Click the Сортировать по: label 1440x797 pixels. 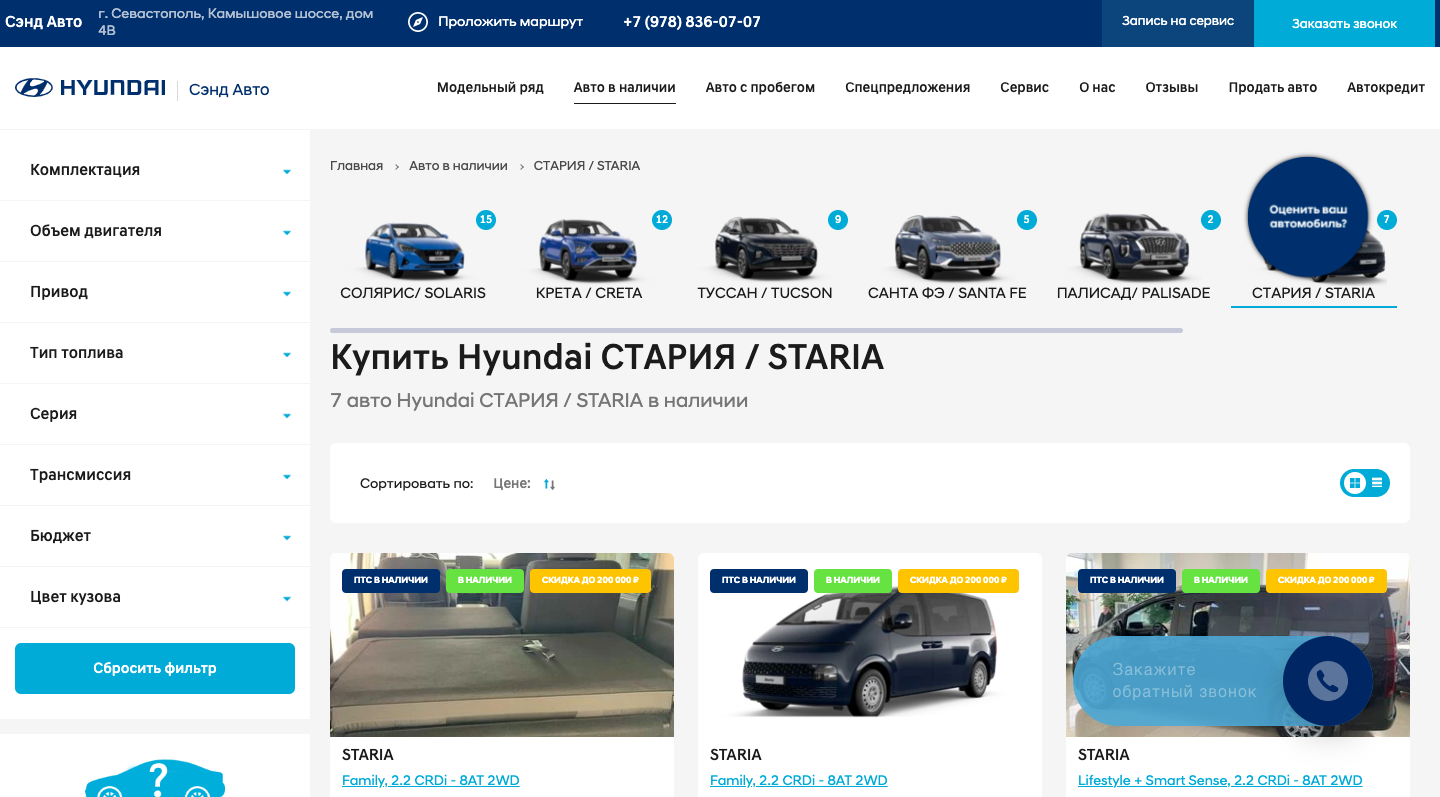click(417, 484)
